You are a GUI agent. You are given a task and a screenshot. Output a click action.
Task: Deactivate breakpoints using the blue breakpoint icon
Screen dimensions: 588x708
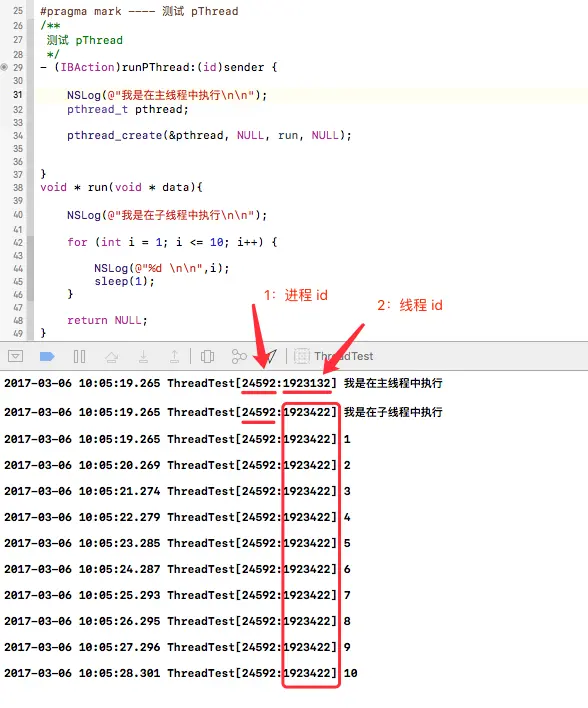[47, 357]
